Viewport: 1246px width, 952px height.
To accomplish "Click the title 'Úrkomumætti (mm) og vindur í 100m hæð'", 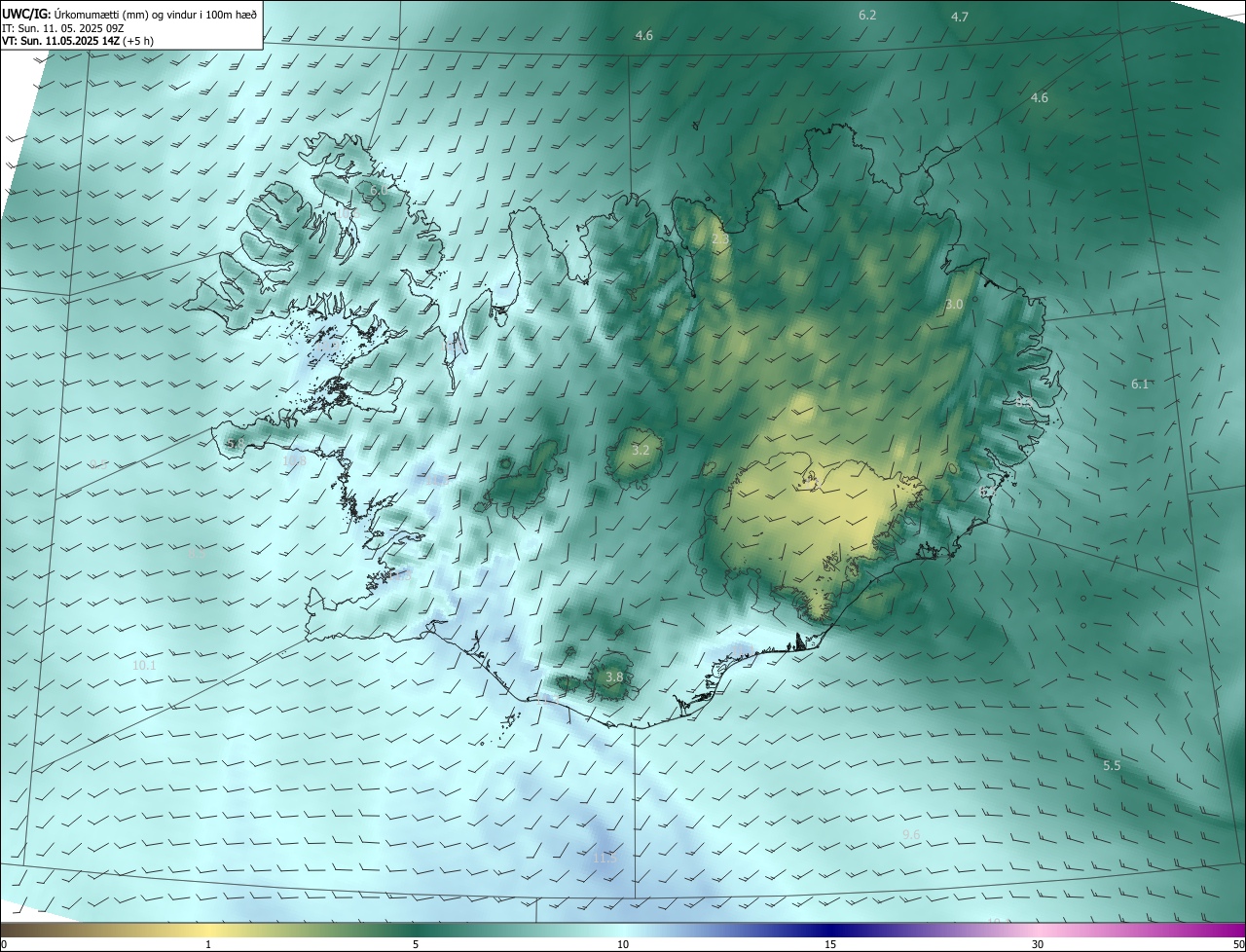I will click(157, 14).
